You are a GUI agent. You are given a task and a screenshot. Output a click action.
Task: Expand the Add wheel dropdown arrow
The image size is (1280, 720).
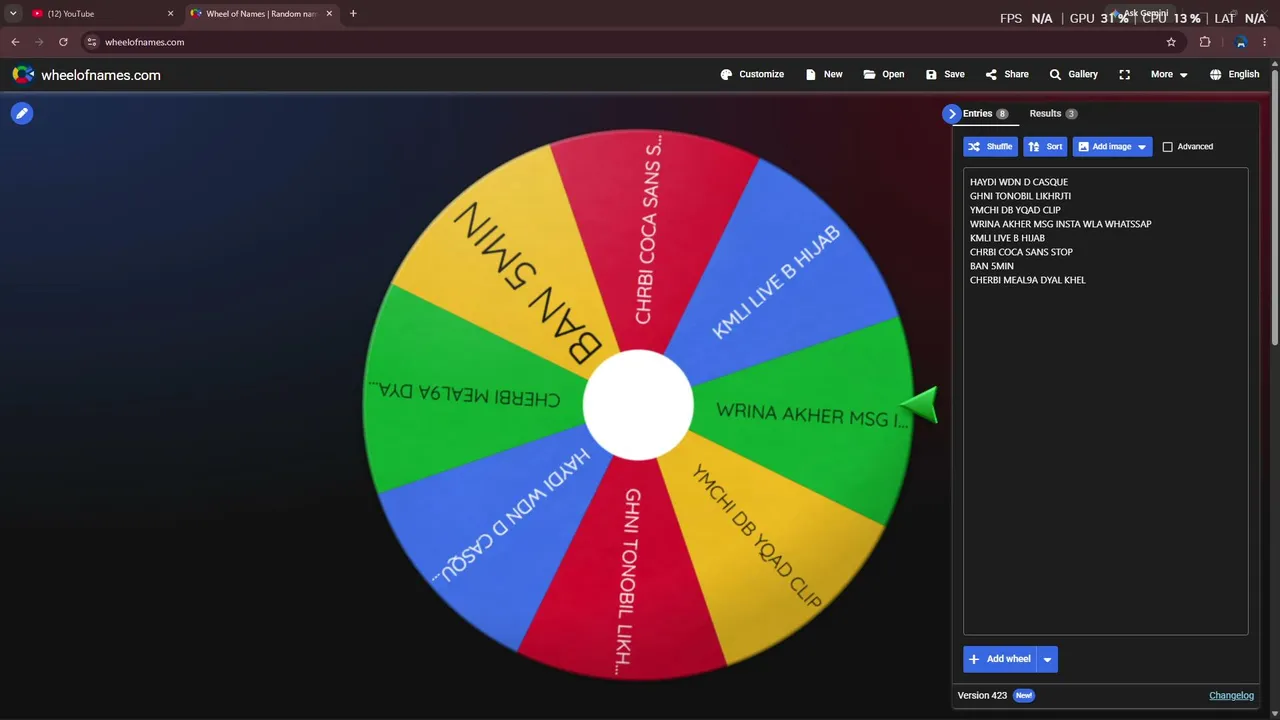(x=1047, y=659)
